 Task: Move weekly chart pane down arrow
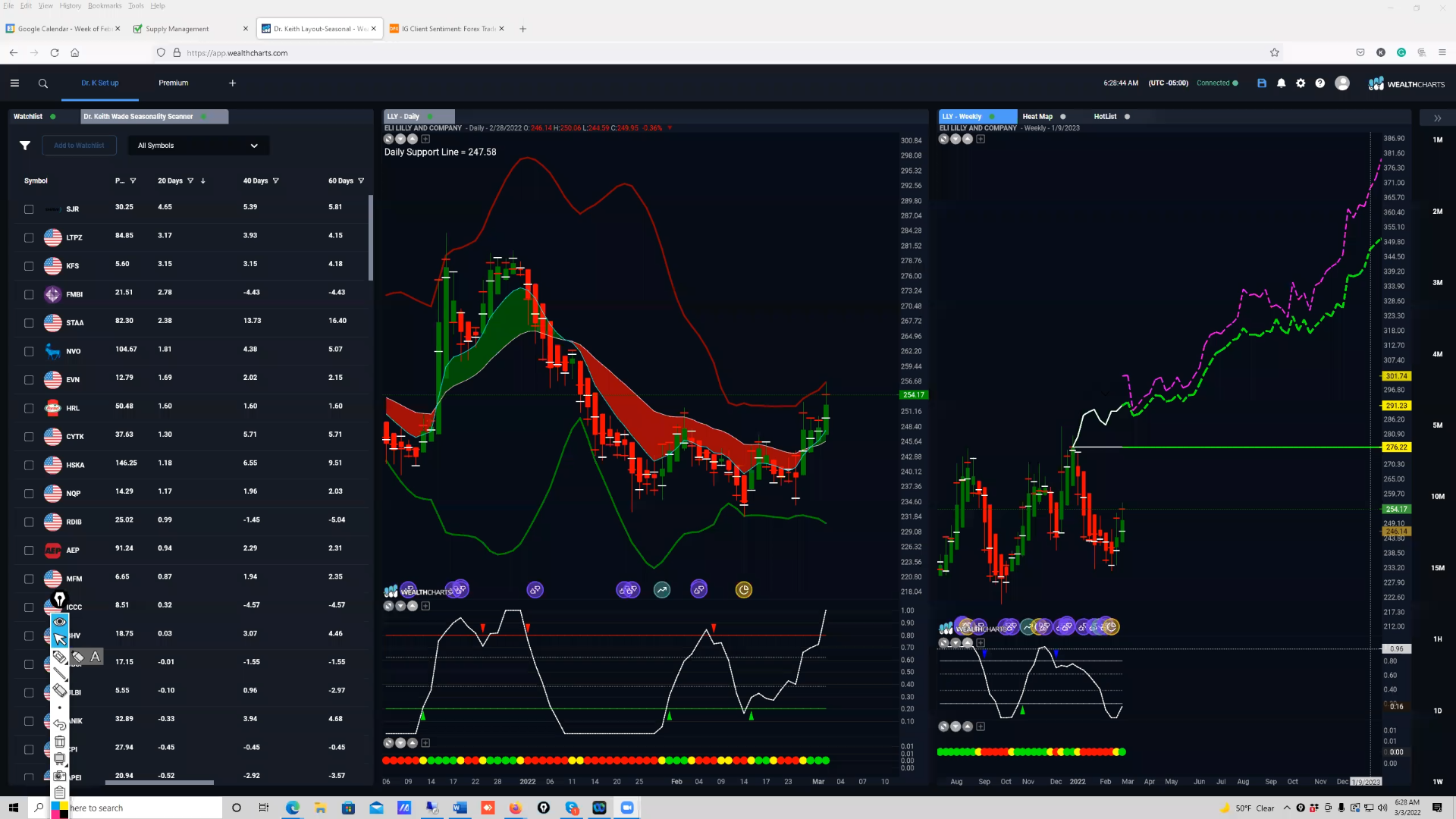[x=955, y=139]
